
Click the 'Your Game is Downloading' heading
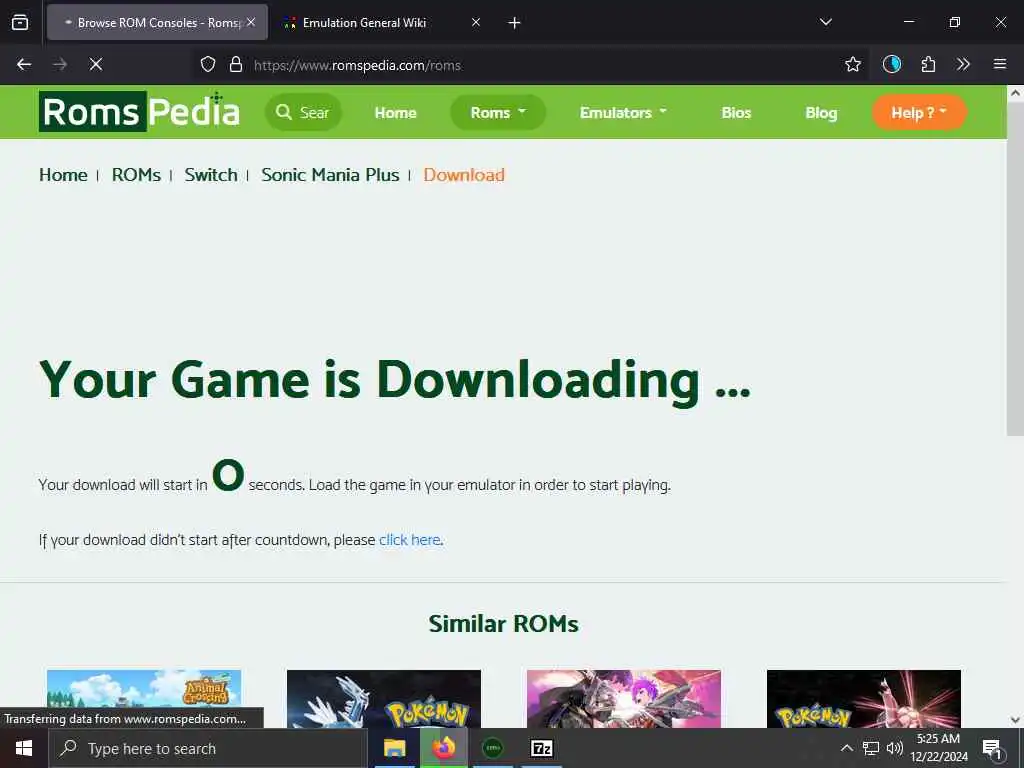[395, 380]
